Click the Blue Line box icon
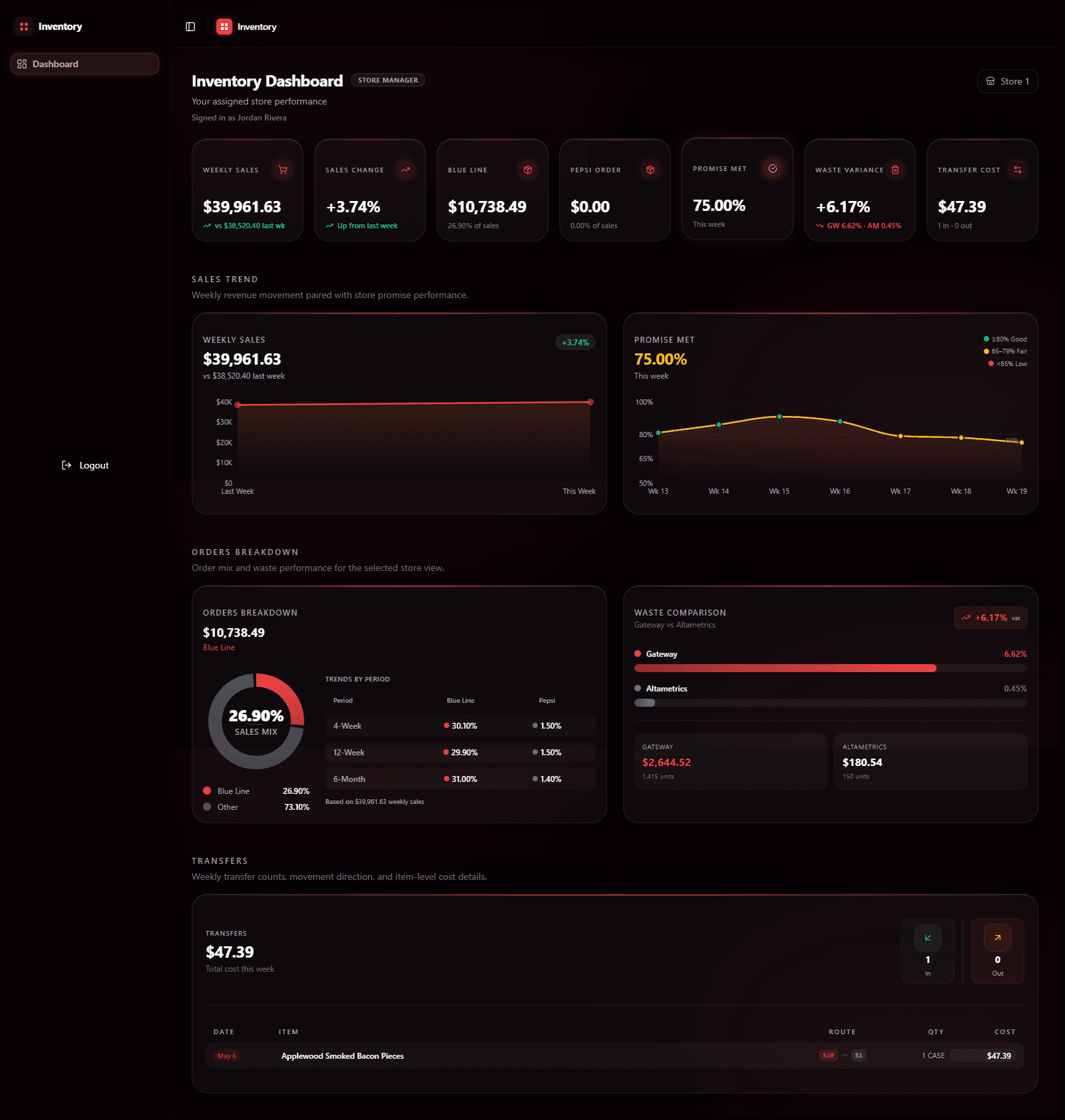Screen dimensions: 1065x1120 pos(528,170)
